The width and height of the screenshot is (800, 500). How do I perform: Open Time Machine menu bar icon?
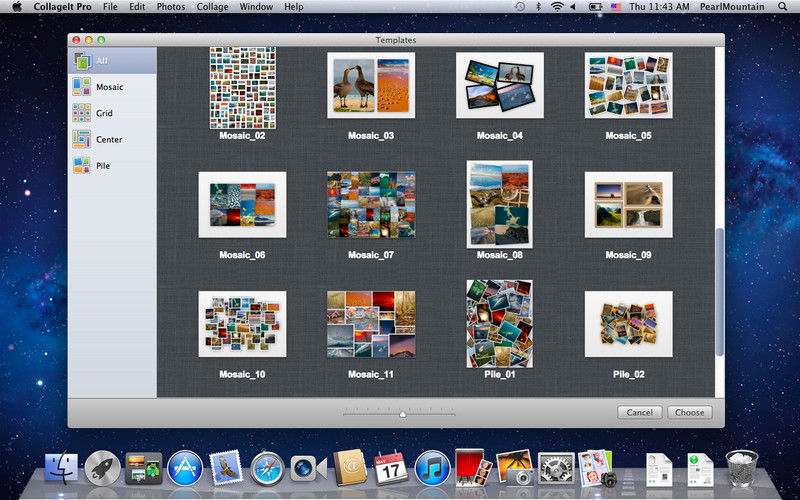519,7
